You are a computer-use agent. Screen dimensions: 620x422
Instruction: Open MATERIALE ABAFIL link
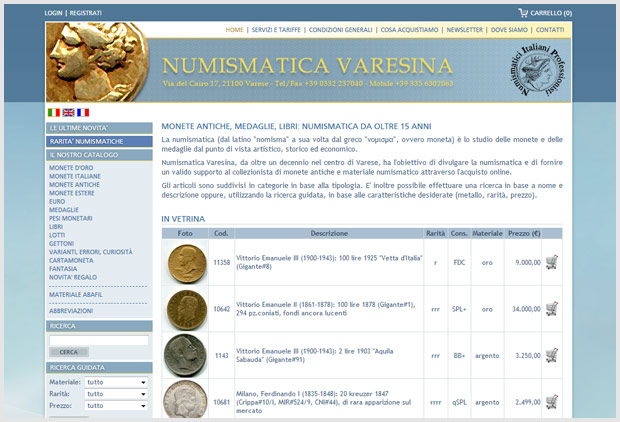76,295
